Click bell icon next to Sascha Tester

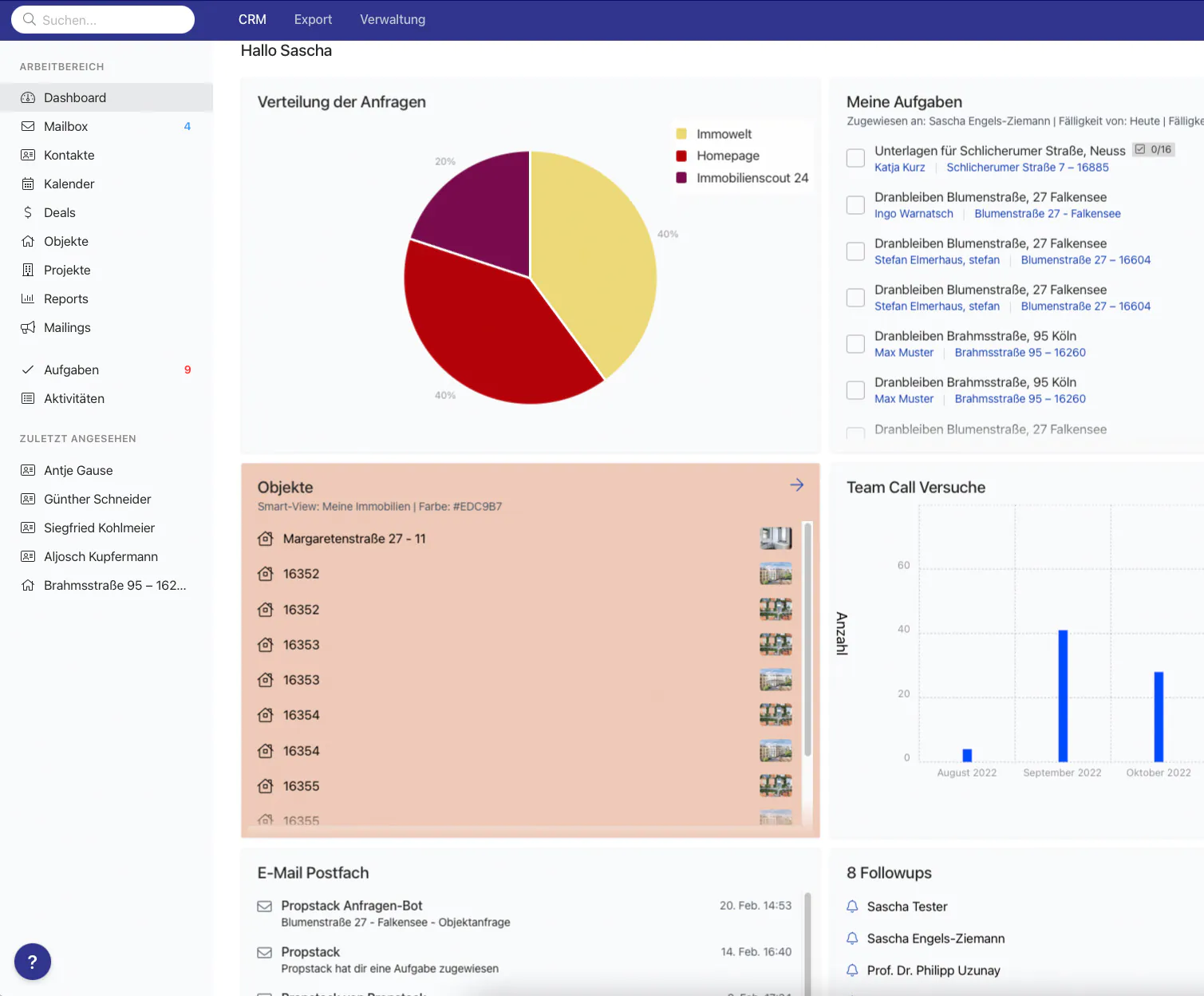click(852, 907)
